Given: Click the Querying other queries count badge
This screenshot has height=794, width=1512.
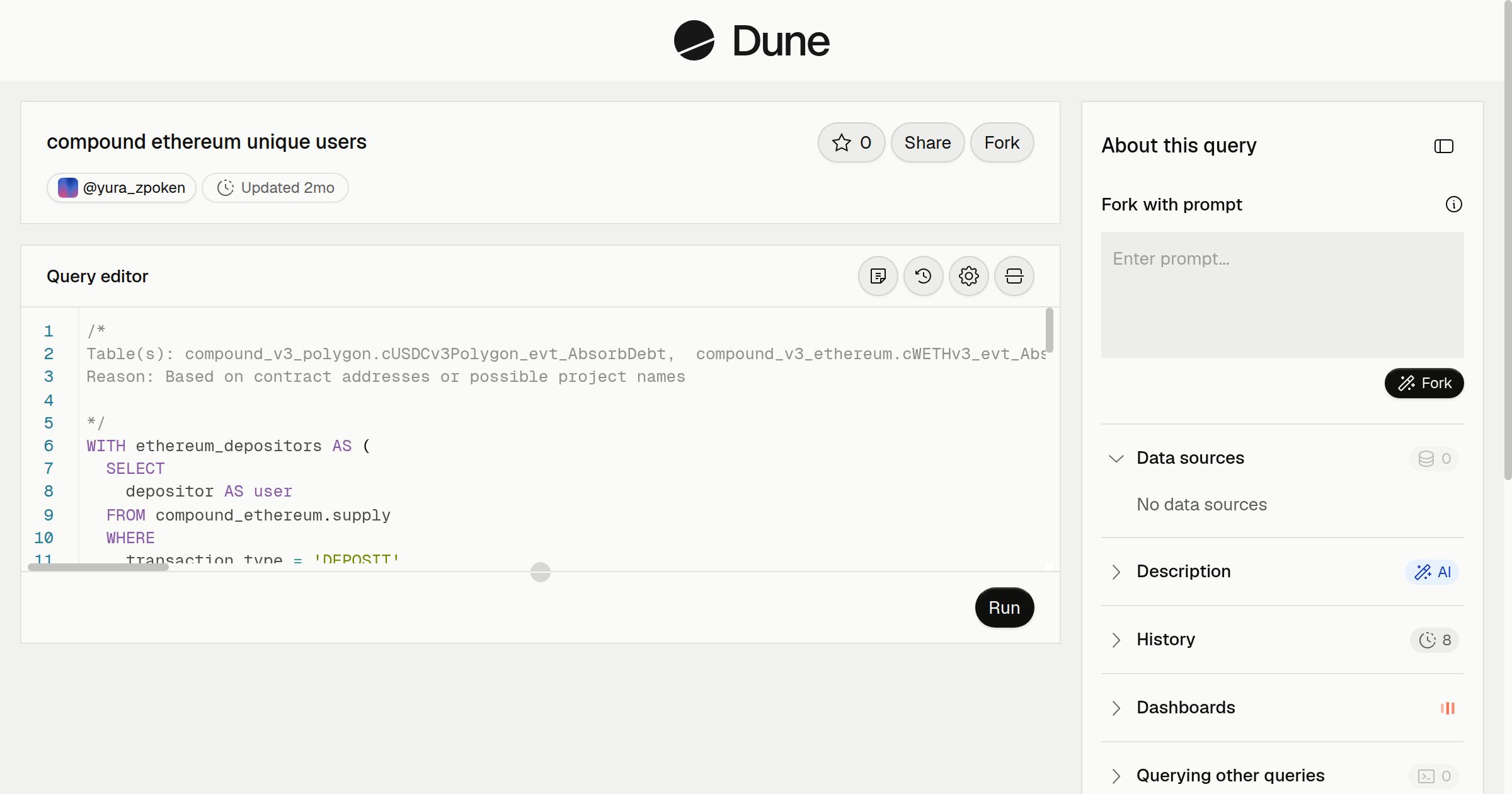Looking at the screenshot, I should point(1434,776).
